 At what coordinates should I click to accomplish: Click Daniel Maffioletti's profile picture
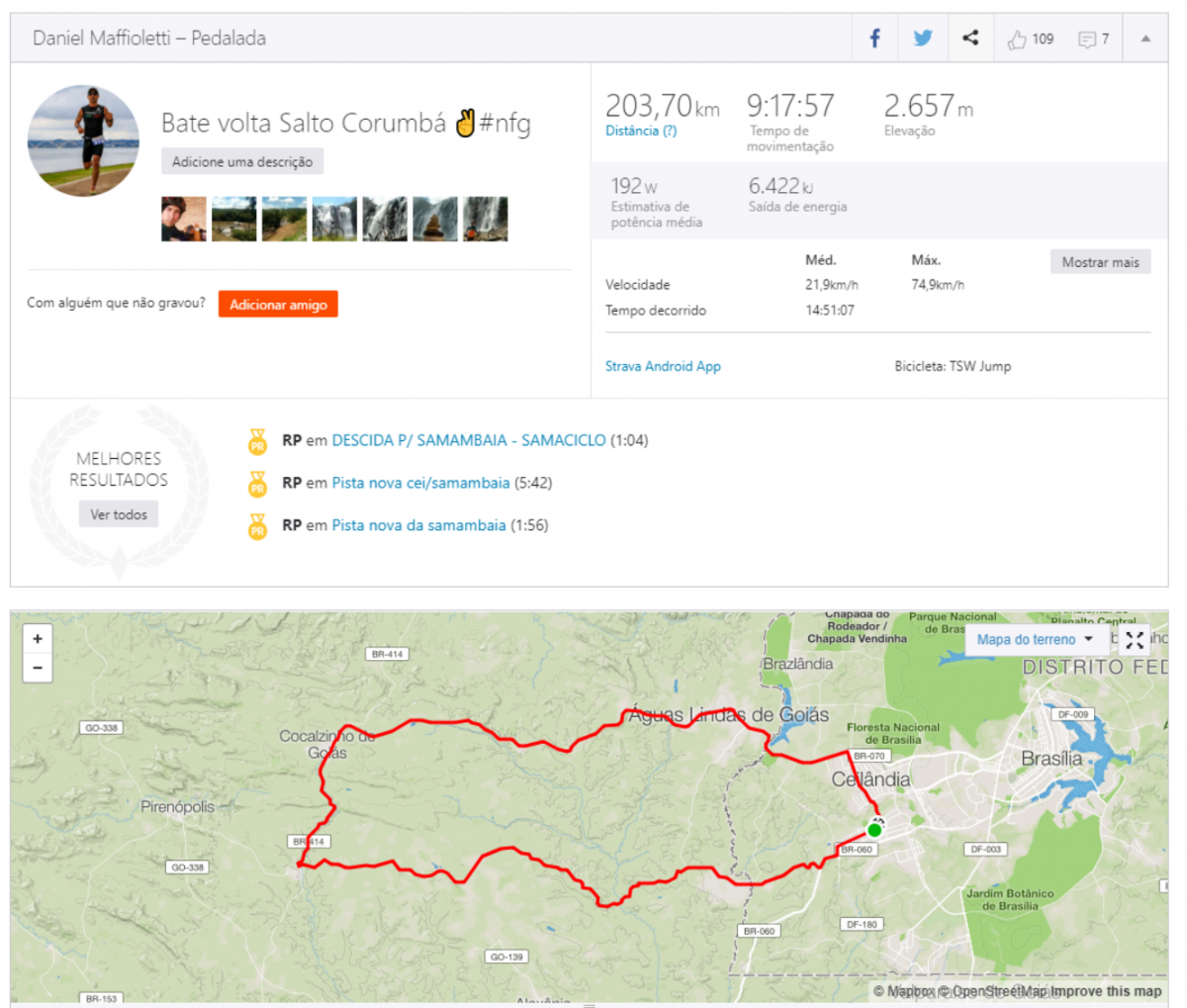[83, 140]
